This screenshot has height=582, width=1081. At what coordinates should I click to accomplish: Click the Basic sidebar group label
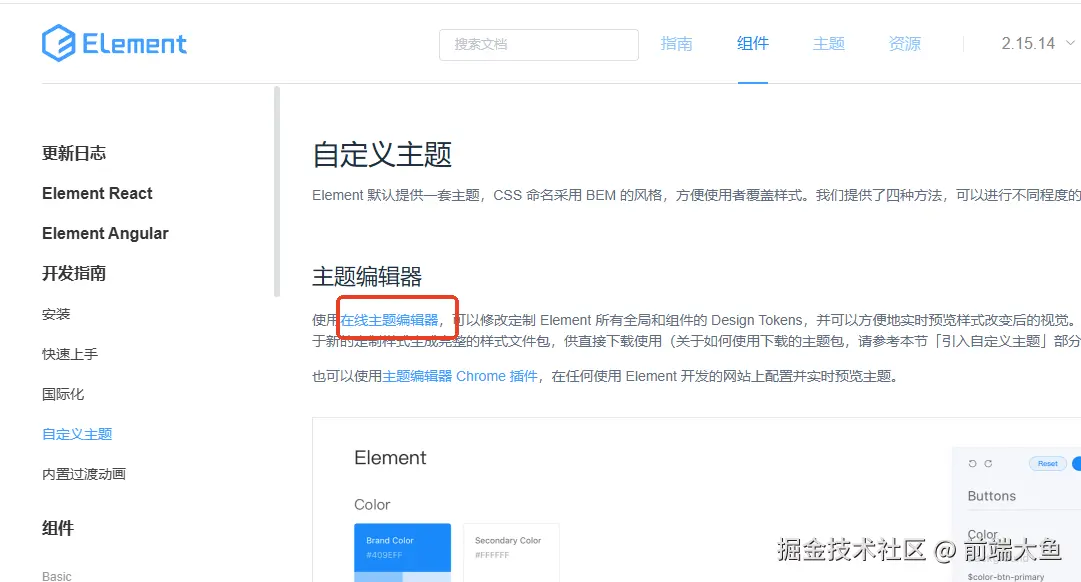pos(57,576)
